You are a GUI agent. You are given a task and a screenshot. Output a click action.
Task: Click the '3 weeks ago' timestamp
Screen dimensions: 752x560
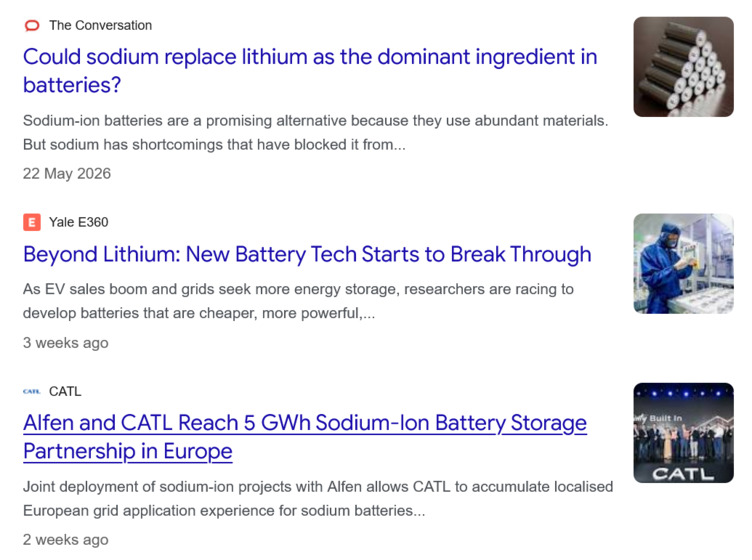(66, 343)
